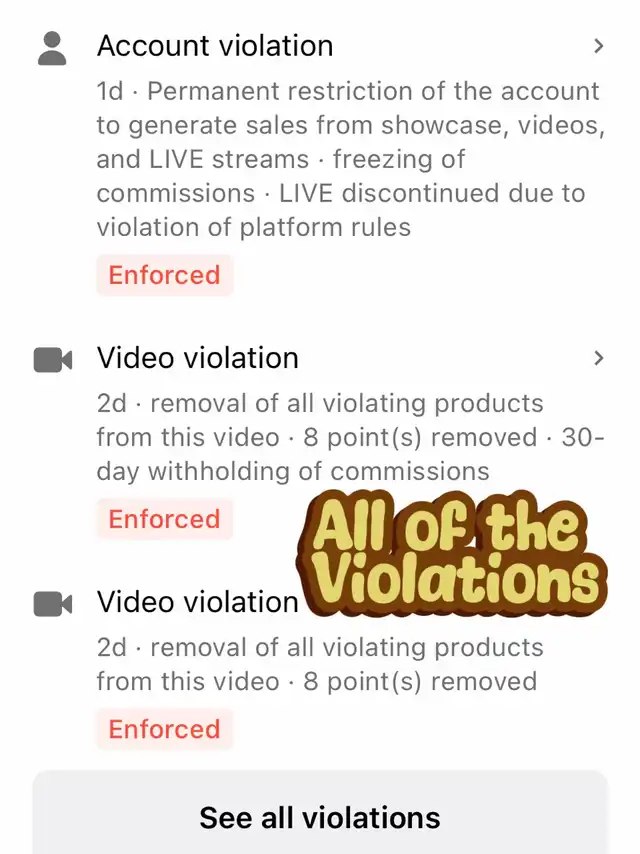Click the 1d timestamp on Account violation
The height and width of the screenshot is (854, 640).
[x=110, y=92]
